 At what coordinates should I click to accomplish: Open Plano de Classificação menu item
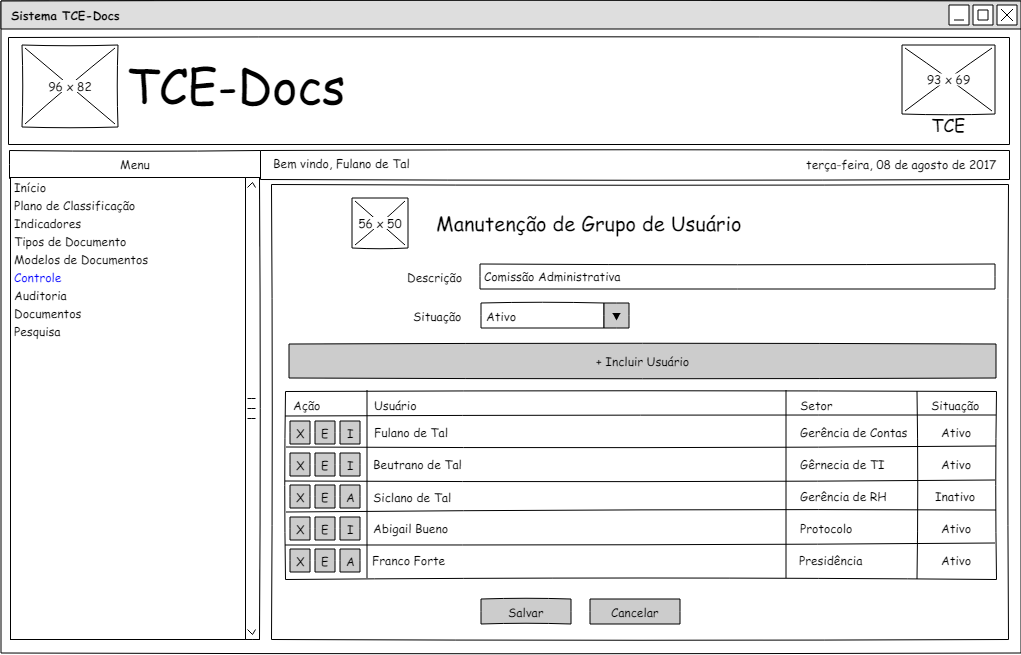(75, 206)
